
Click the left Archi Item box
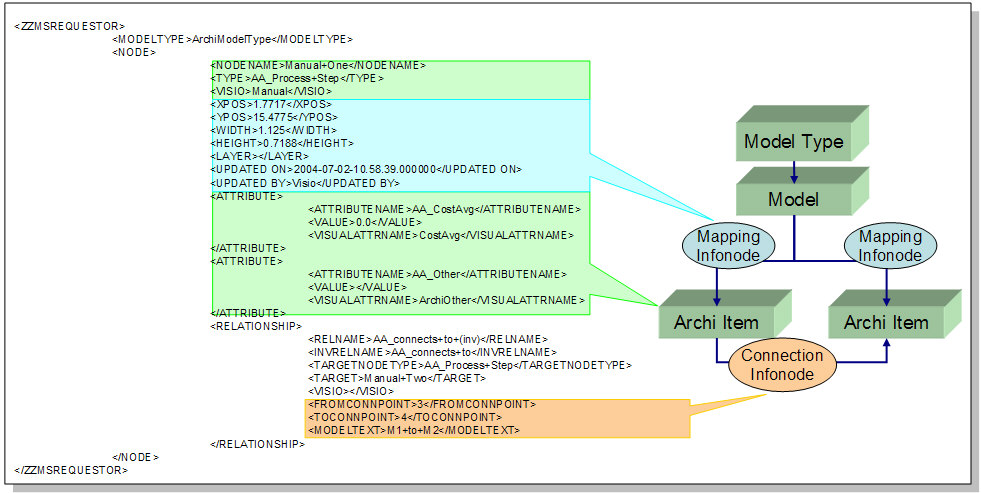715,322
